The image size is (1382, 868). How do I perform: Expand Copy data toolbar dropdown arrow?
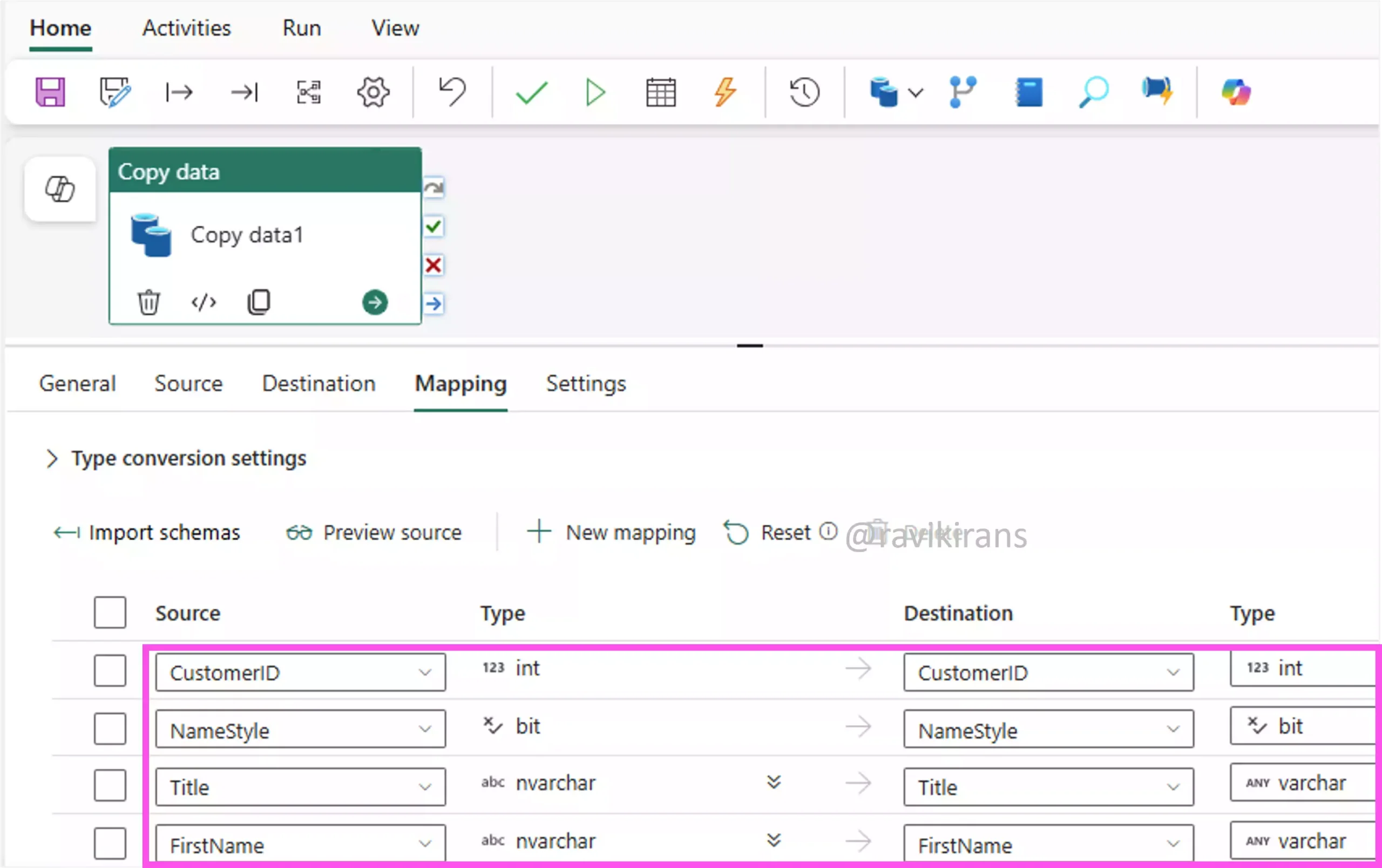click(x=917, y=92)
